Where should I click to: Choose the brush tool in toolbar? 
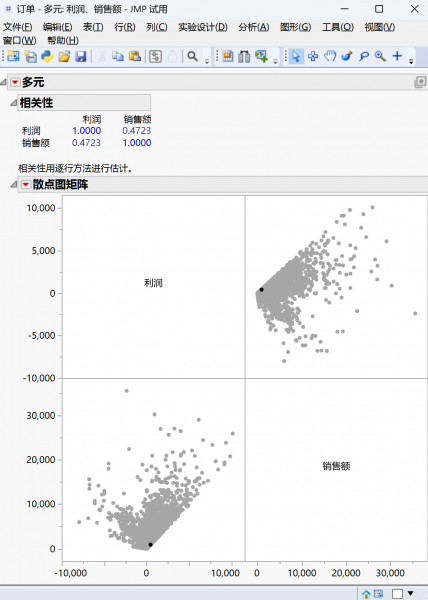(347, 56)
